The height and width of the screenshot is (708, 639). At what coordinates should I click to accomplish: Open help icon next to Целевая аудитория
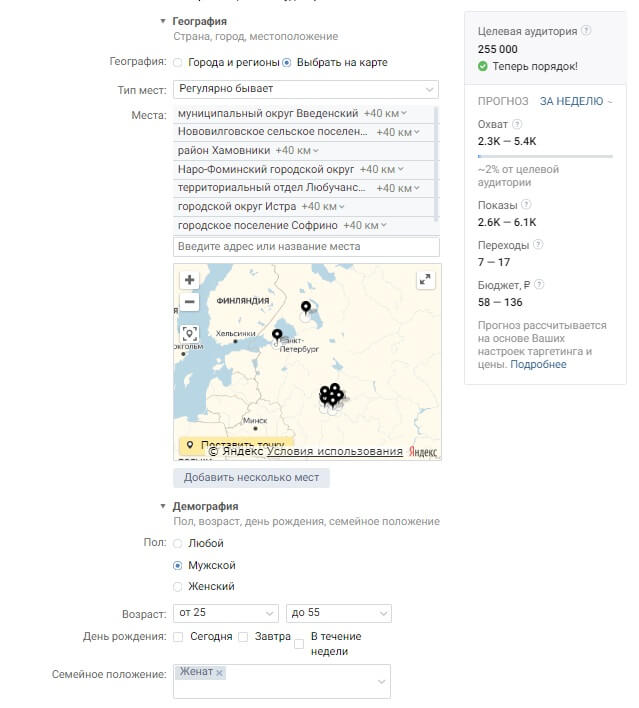coord(586,31)
